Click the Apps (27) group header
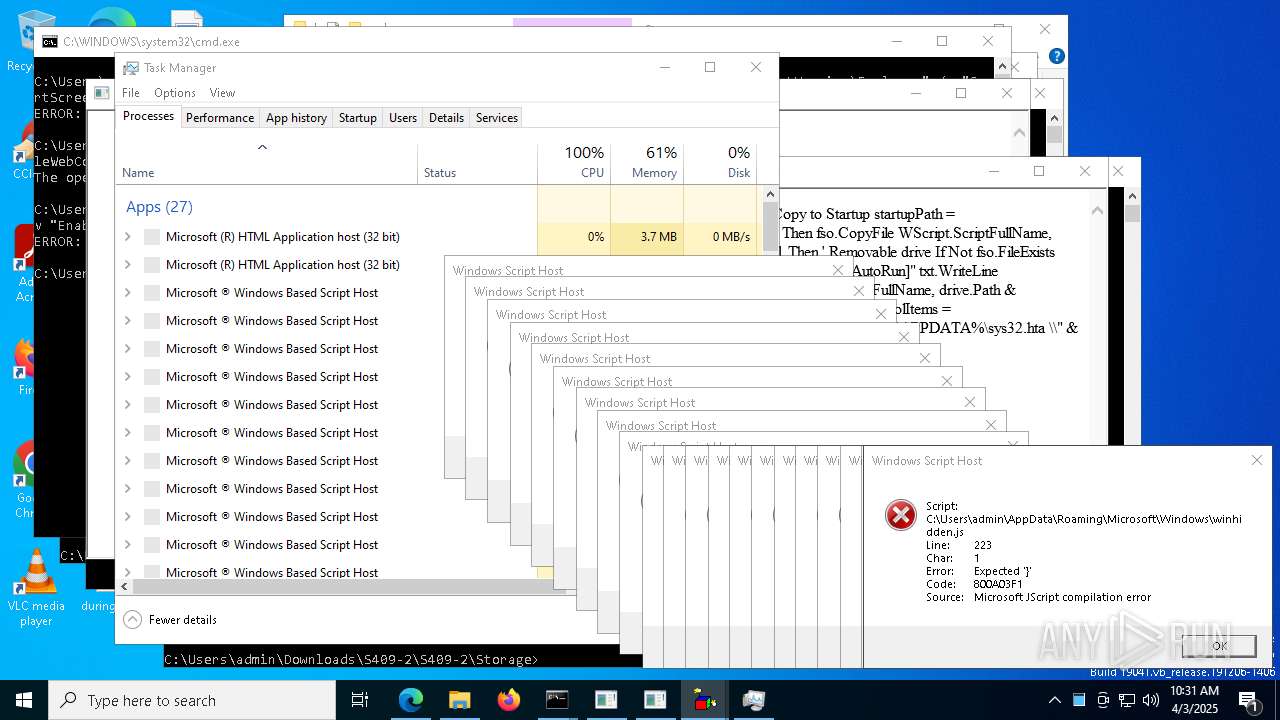This screenshot has height=720, width=1280. (159, 207)
